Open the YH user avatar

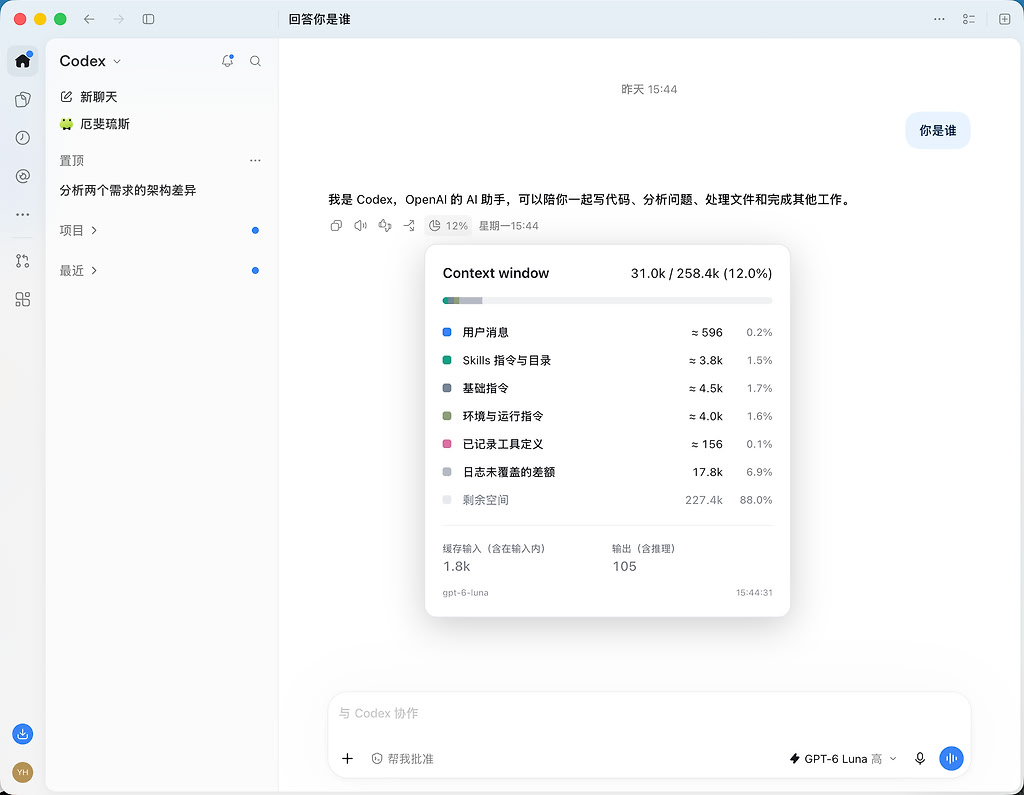(23, 772)
